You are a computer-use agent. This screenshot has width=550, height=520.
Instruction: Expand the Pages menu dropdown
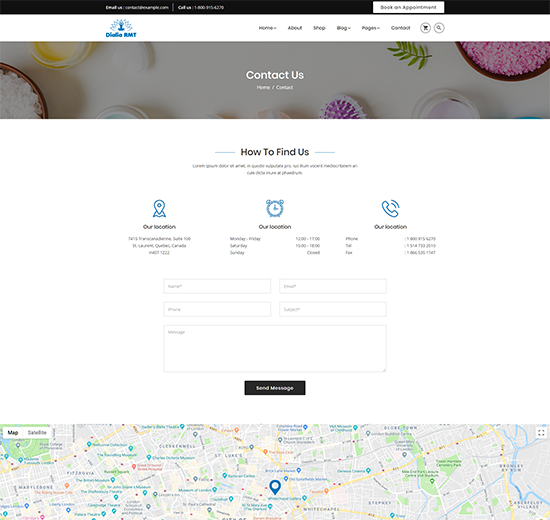[370, 28]
